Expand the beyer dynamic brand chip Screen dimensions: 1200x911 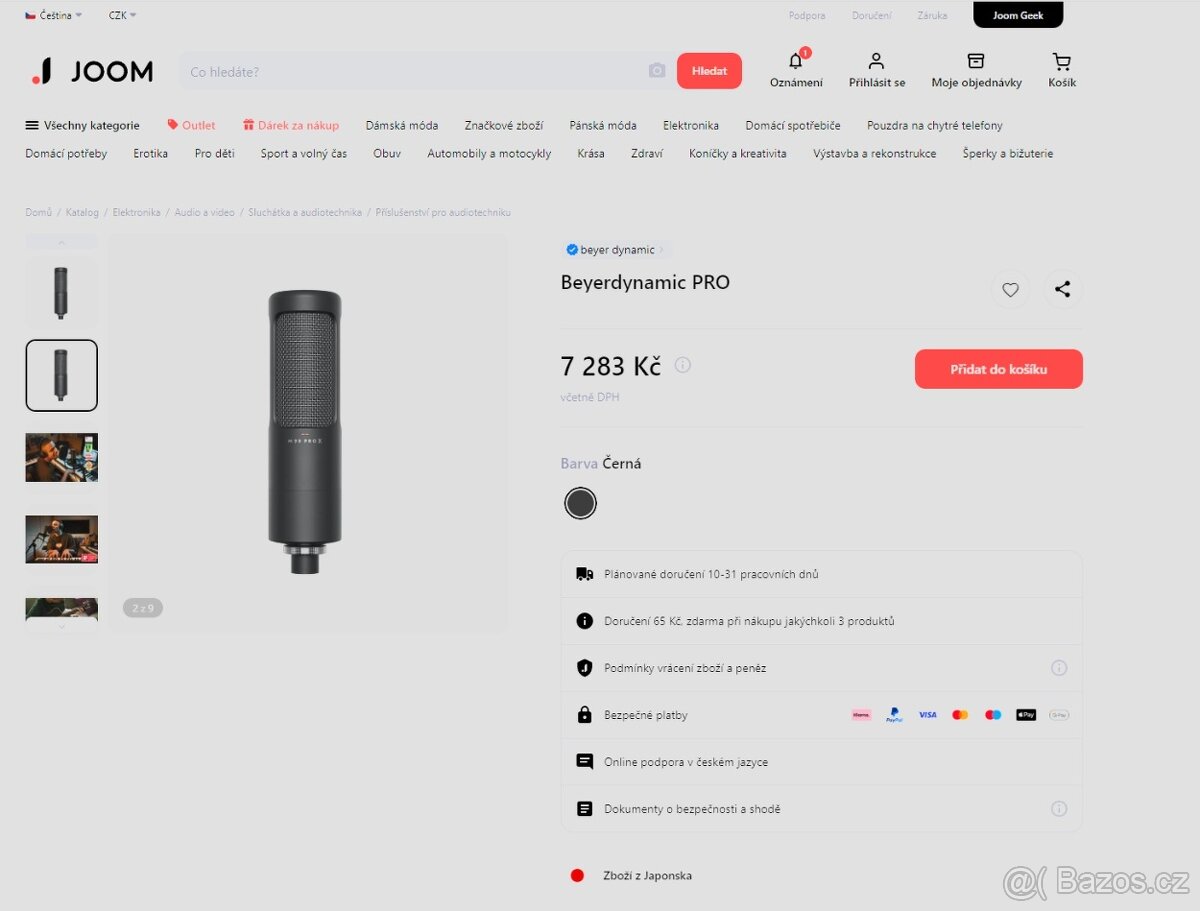pos(615,250)
